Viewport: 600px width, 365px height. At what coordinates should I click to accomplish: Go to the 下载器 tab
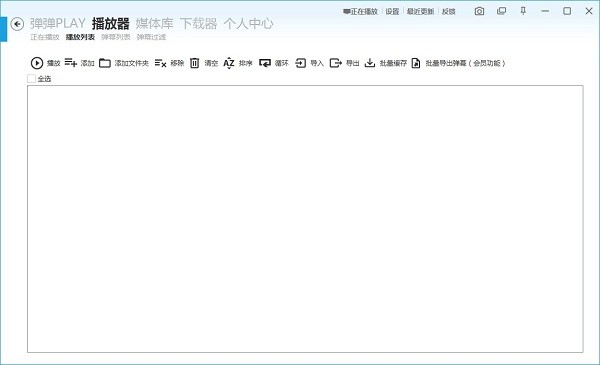[198, 24]
